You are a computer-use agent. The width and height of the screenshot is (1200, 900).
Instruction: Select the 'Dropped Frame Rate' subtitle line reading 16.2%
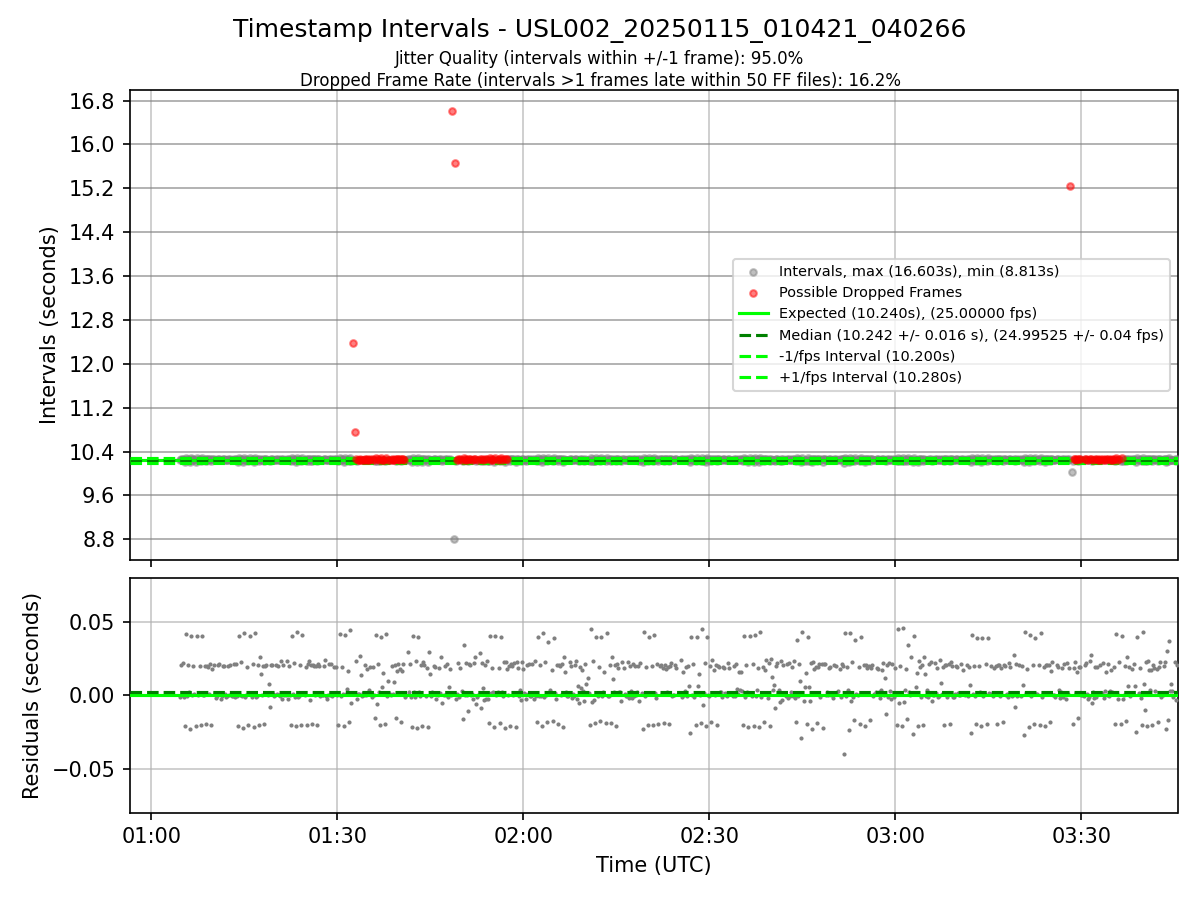click(600, 80)
